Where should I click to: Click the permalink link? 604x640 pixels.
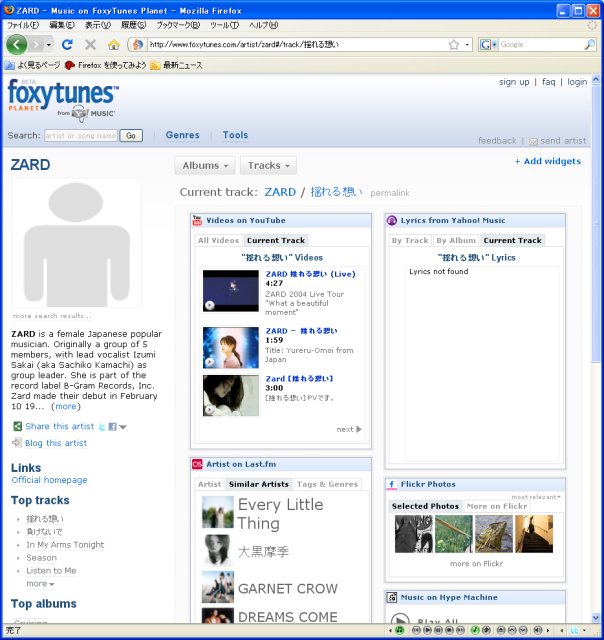390,193
